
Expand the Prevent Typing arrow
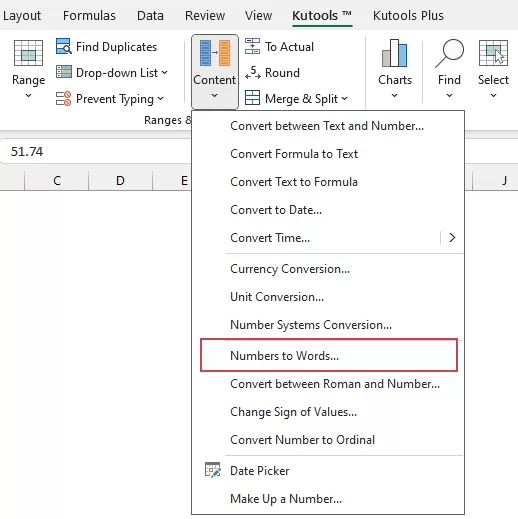[160, 98]
